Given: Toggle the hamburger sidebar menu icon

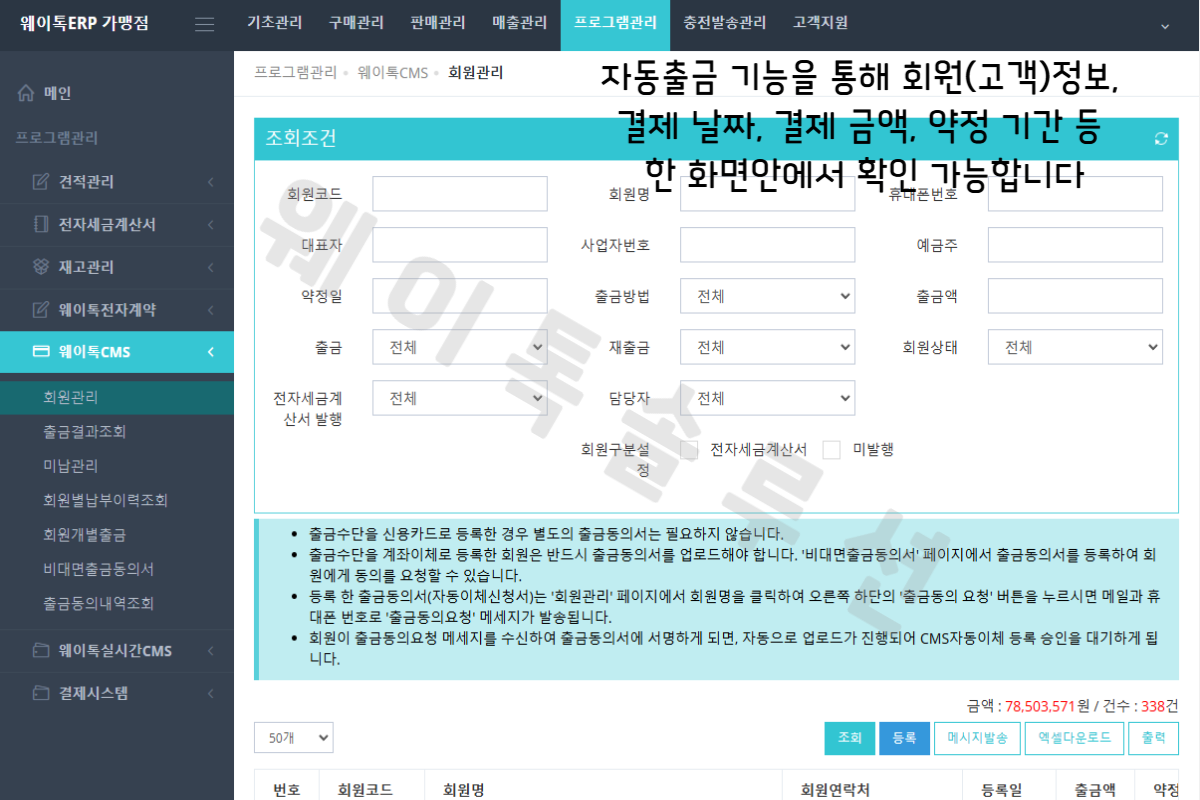Looking at the screenshot, I should [x=204, y=25].
